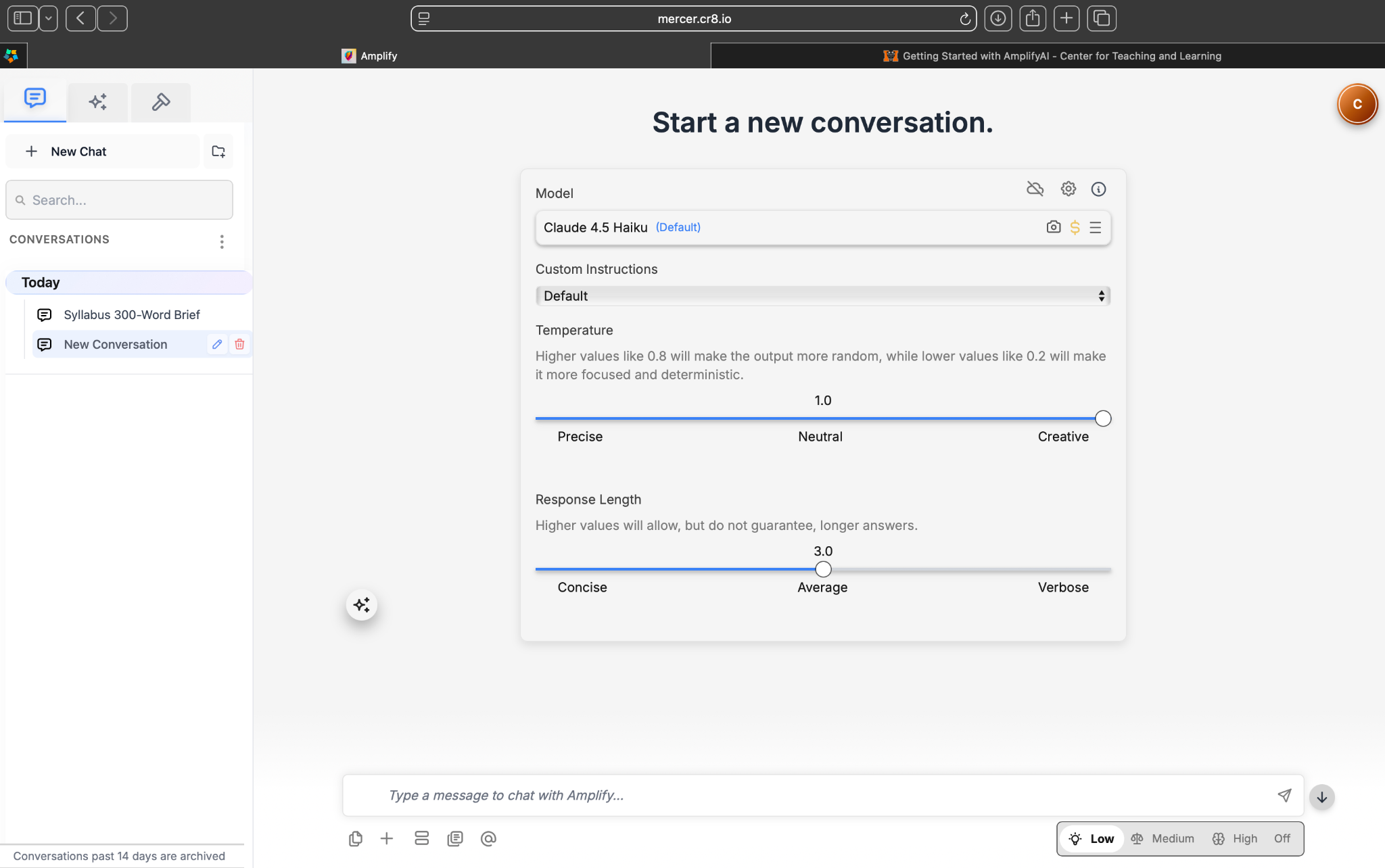Turn reasoning Off
Screen dimensions: 1385x868
(x=1282, y=839)
